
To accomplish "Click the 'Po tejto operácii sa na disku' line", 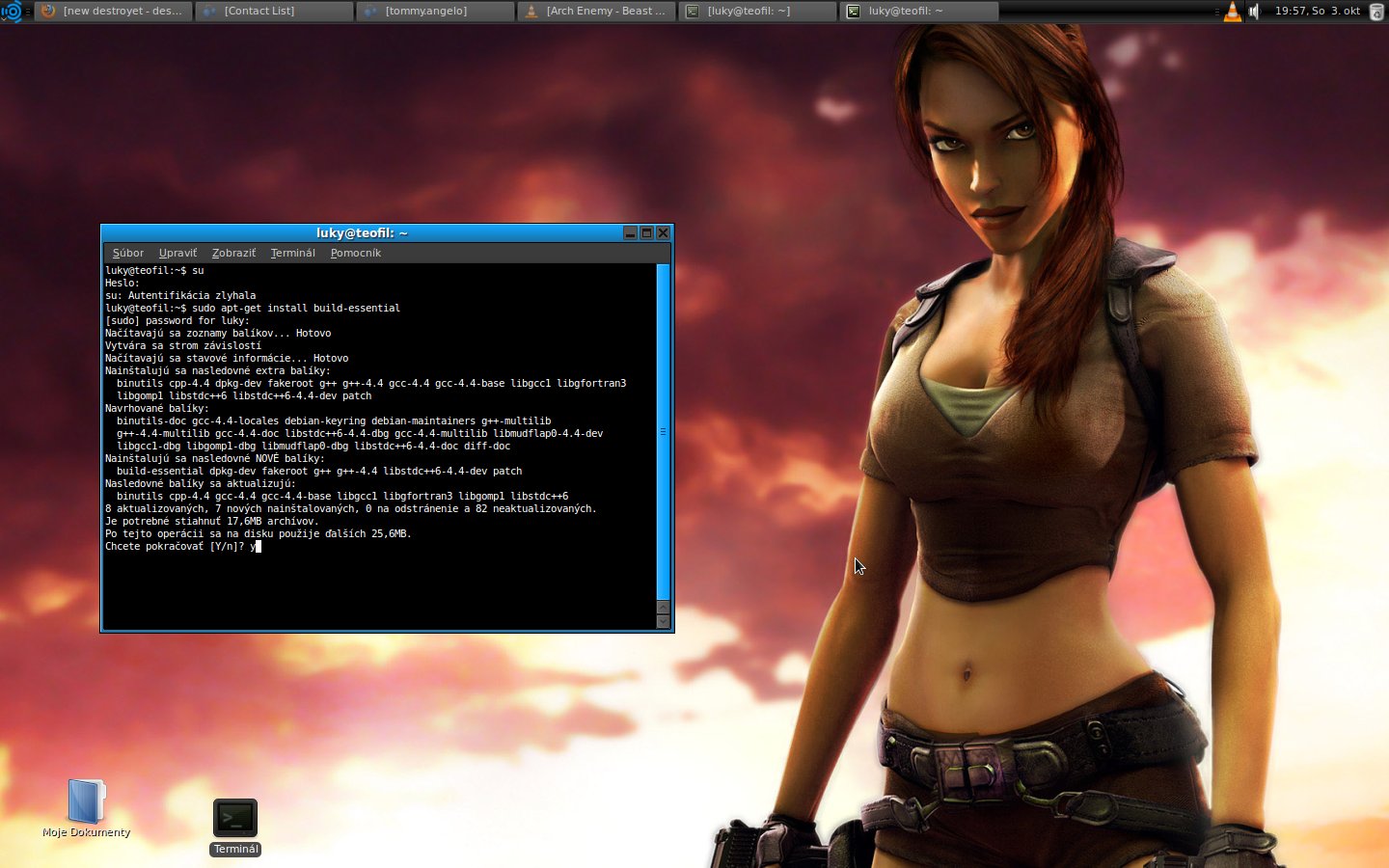I will tap(258, 533).
